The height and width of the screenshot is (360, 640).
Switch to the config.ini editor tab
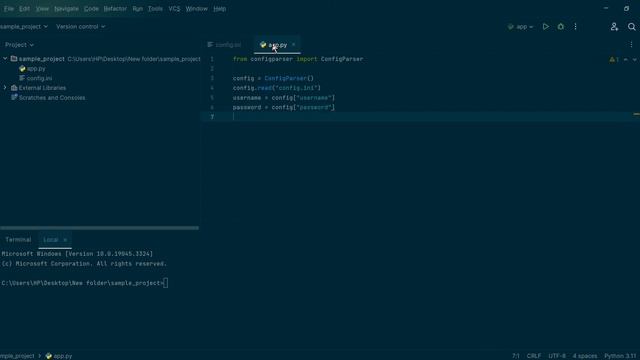coord(224,45)
